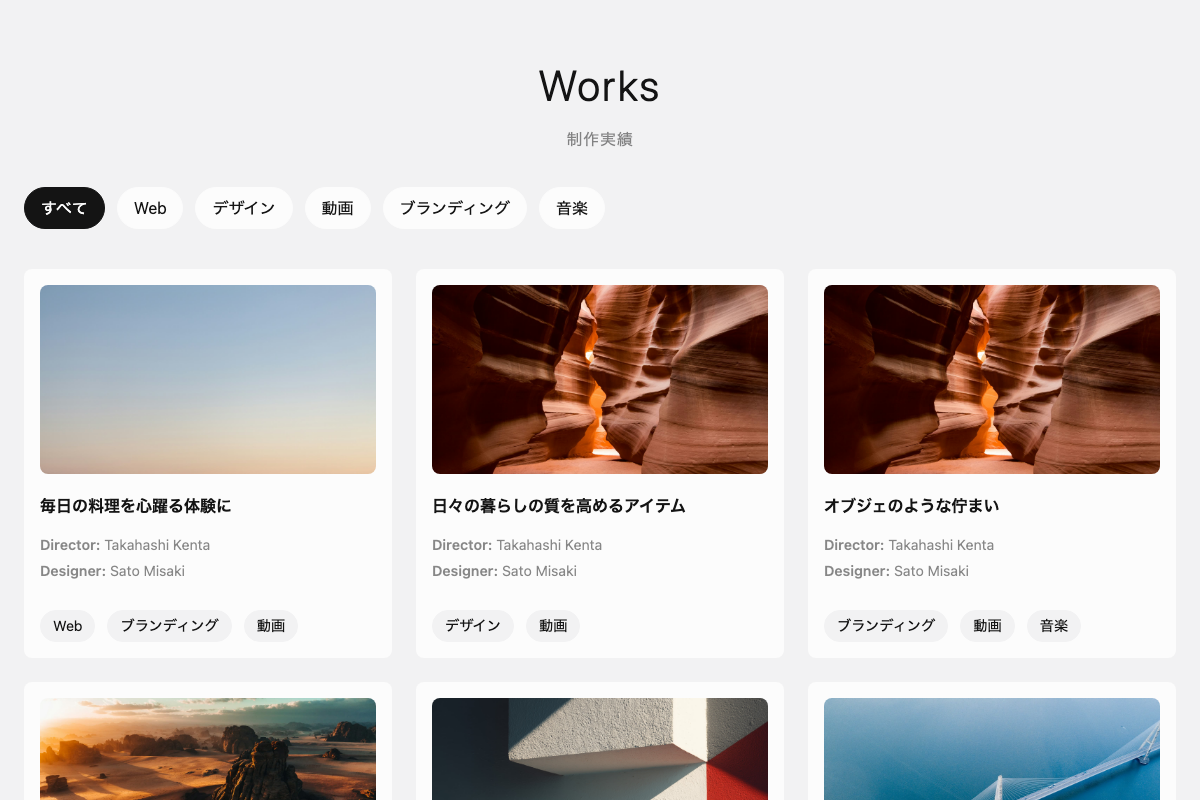
Task: Click Designer line in 毎日の料理 card
Action: pos(112,571)
